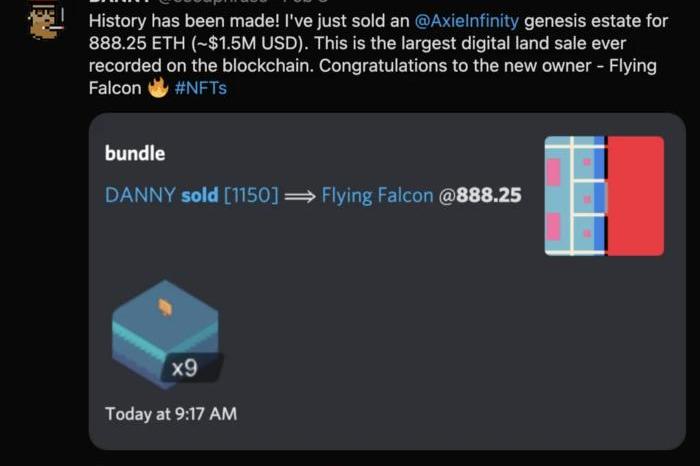Open the land map thumbnail
This screenshot has width=700, height=466.
603,196
